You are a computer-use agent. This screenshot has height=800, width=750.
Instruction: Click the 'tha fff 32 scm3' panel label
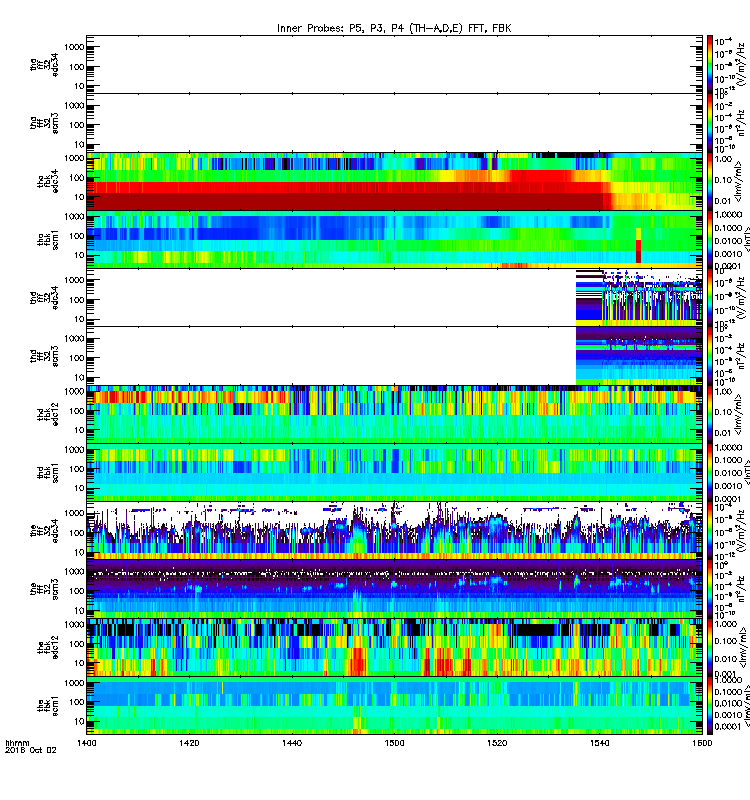44,123
